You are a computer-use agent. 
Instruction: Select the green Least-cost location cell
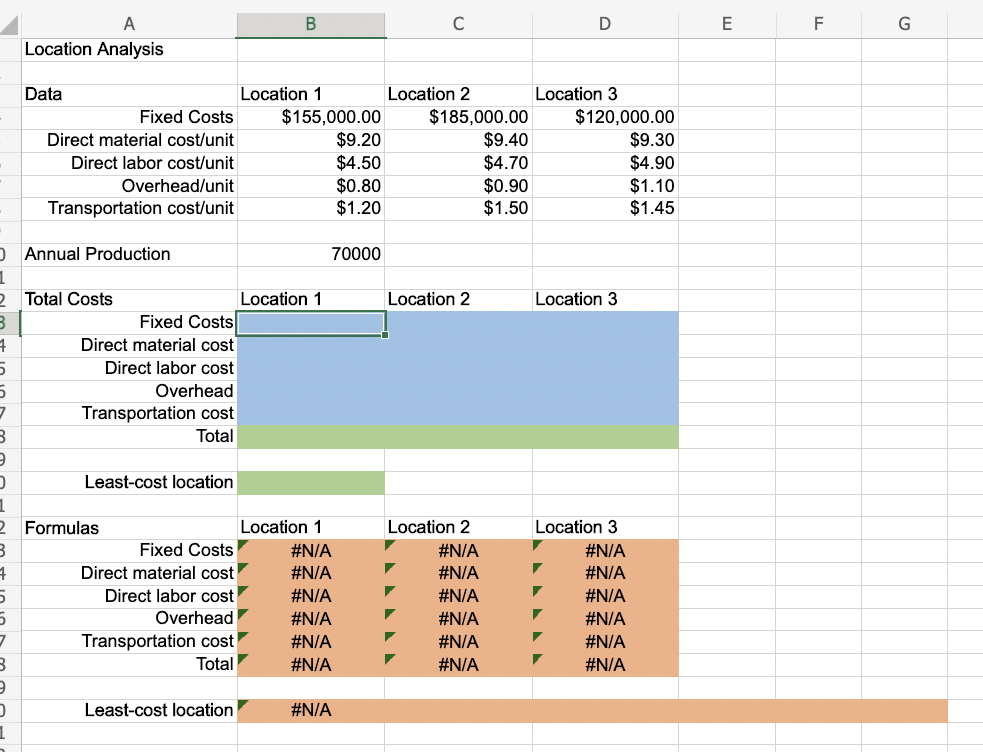click(310, 482)
